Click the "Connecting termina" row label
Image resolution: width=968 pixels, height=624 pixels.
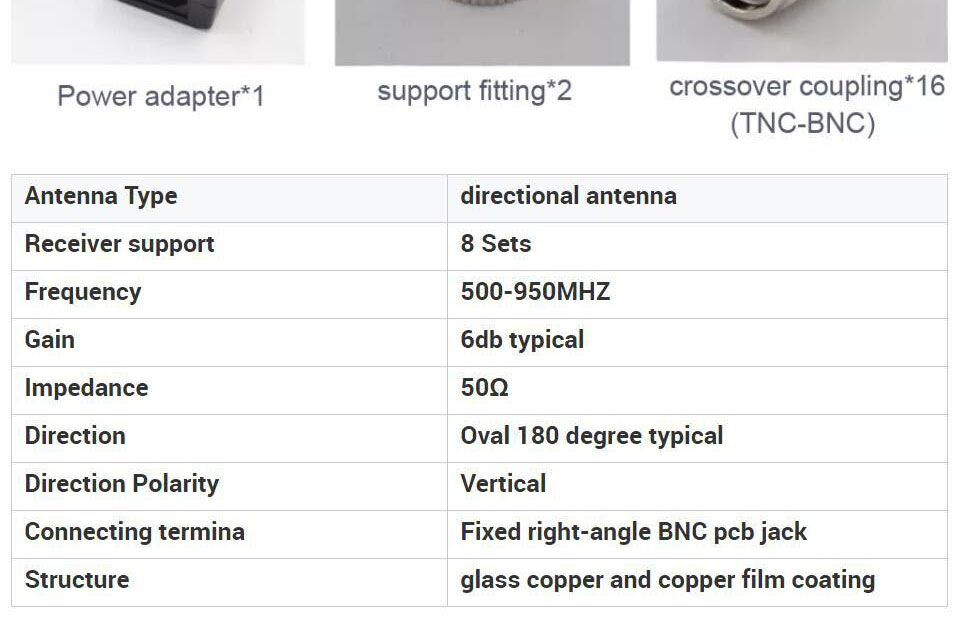click(134, 532)
